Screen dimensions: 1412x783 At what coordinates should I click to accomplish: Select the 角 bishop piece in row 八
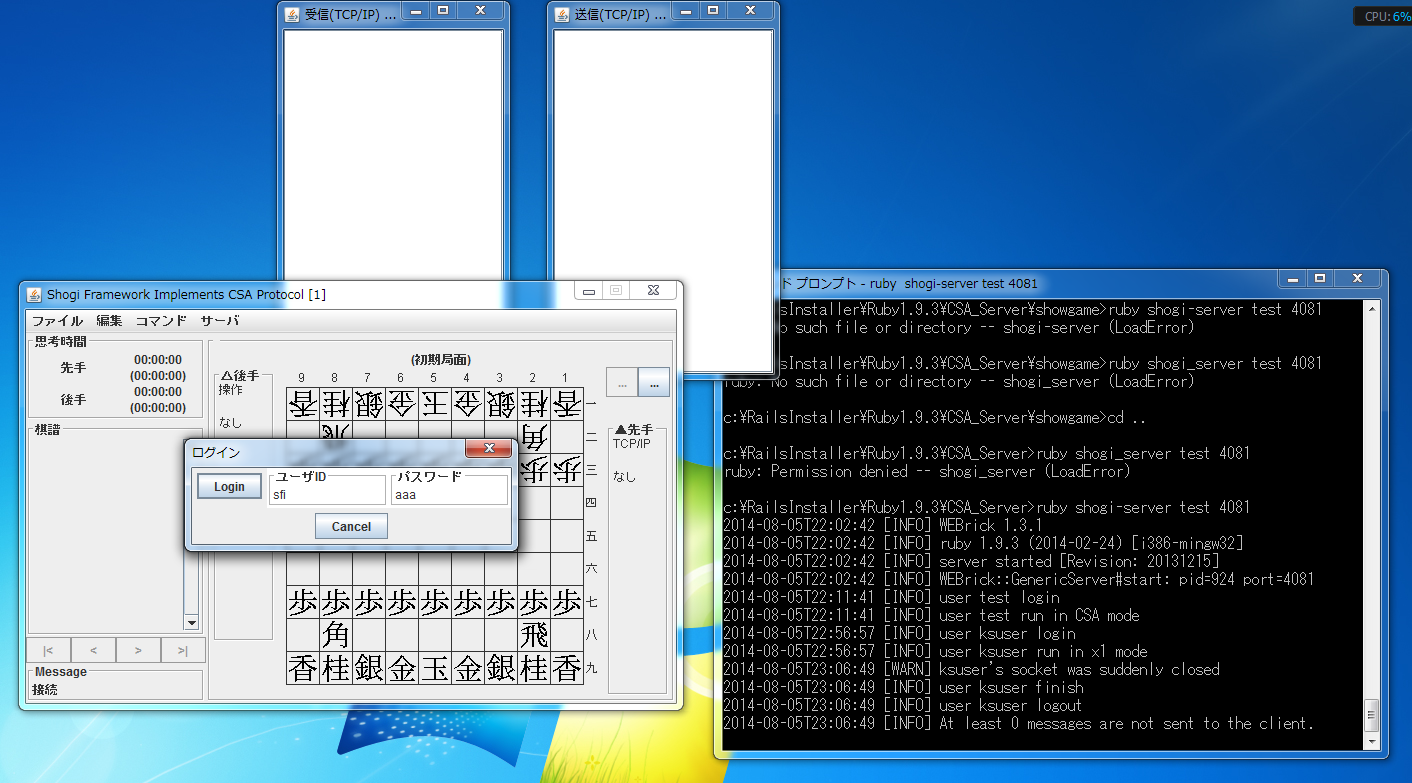pos(336,635)
